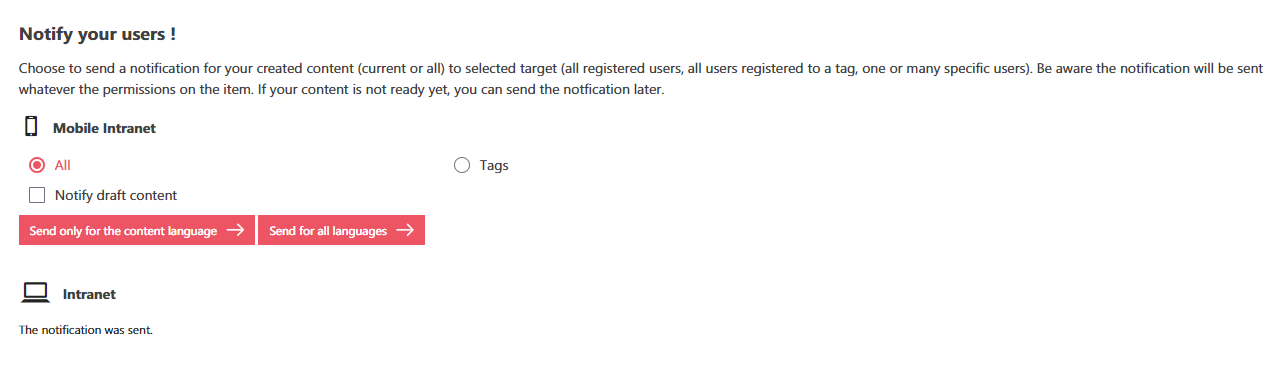Click description line mentioning sending notification later
The height and width of the screenshot is (366, 1270).
[x=342, y=90]
